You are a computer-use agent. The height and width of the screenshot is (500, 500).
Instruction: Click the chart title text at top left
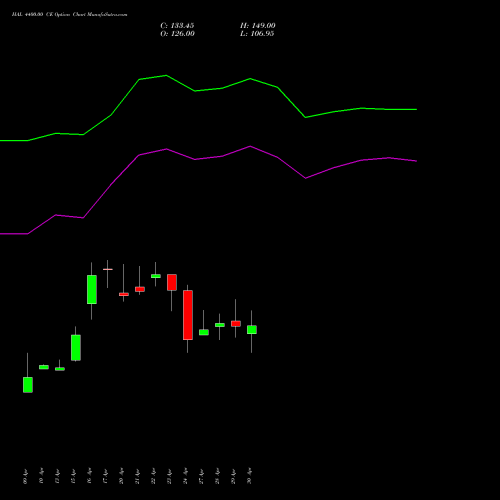[x=69, y=15]
